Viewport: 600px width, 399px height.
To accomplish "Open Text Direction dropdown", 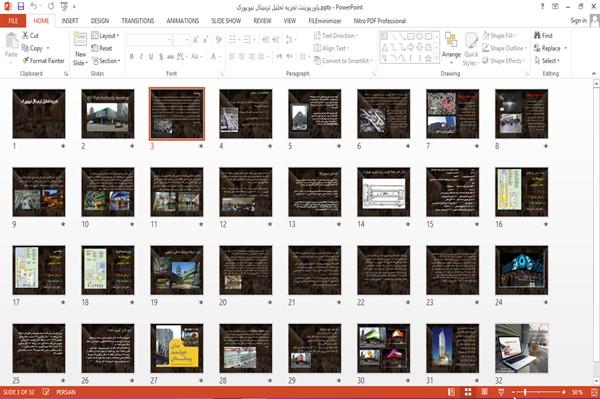I will pos(336,36).
